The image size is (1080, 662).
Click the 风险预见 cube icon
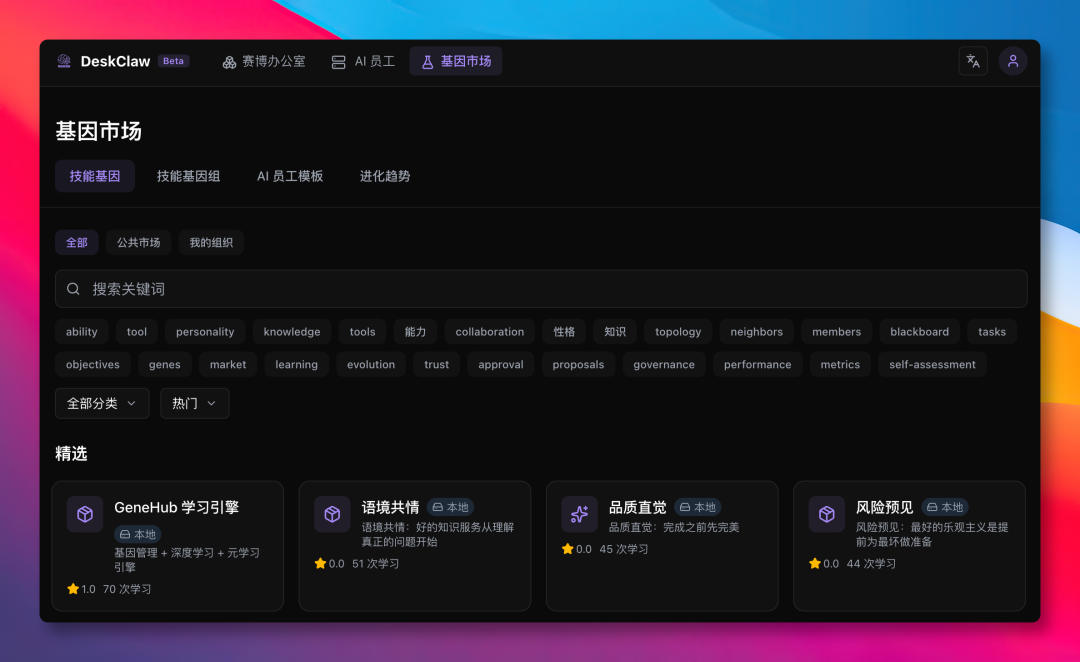827,514
